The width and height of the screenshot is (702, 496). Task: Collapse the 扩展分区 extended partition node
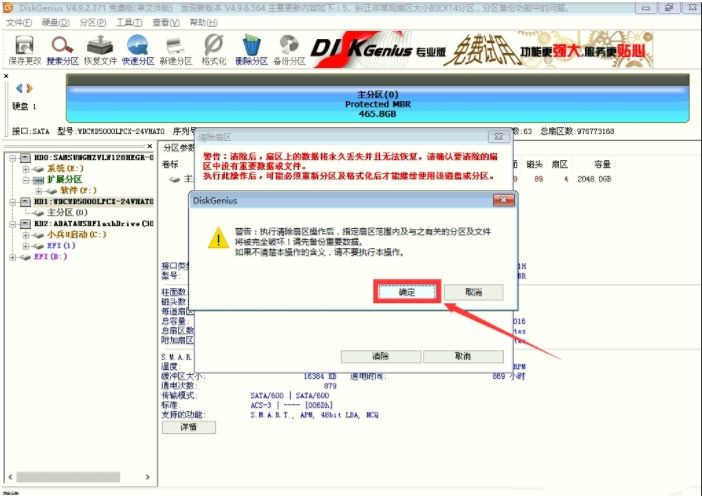26,180
